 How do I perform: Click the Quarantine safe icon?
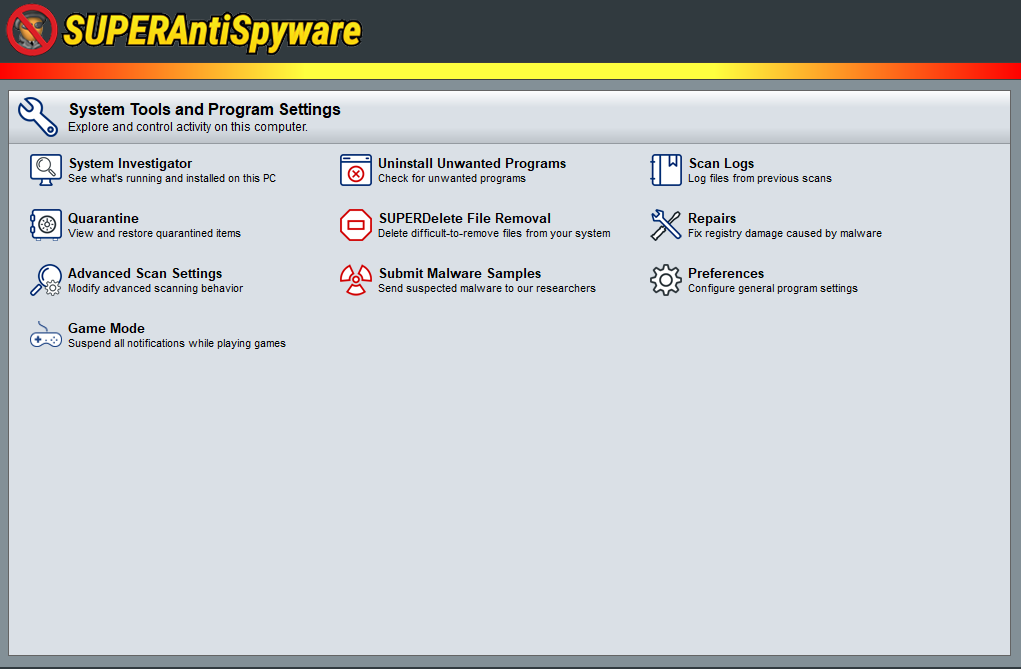46,225
